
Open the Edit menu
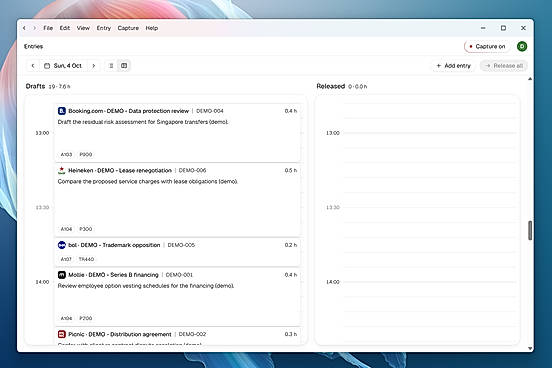click(x=65, y=28)
